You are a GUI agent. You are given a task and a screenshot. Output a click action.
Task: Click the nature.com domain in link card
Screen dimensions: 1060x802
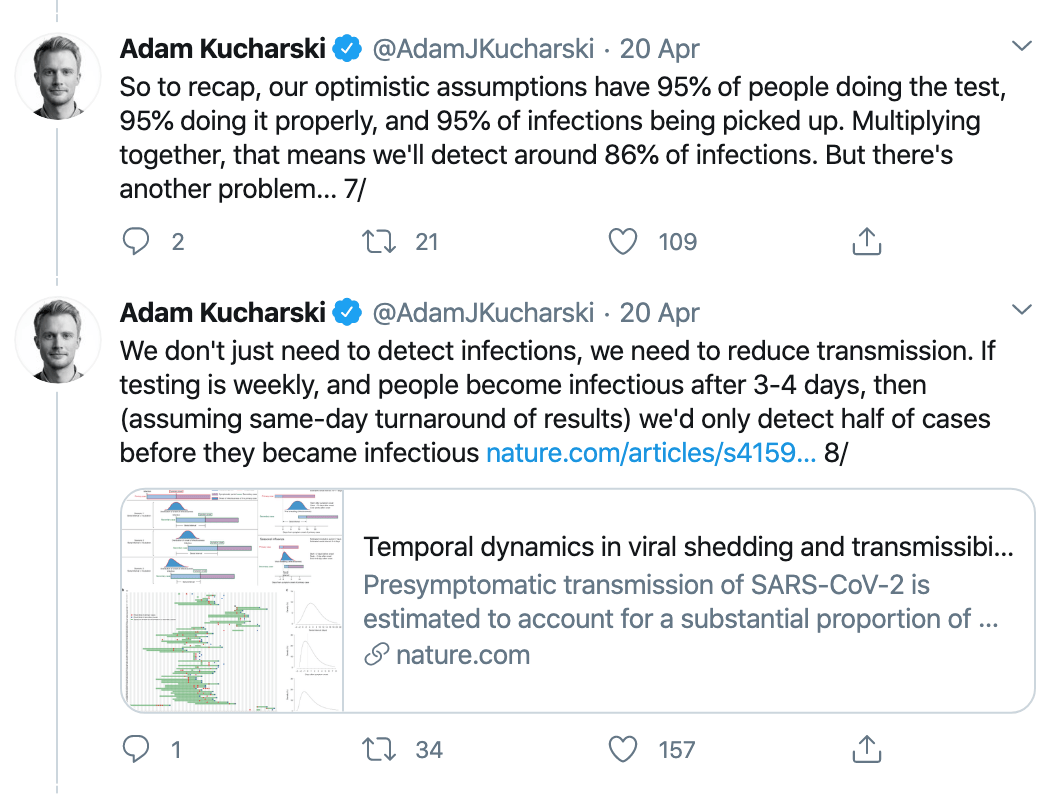coord(462,655)
